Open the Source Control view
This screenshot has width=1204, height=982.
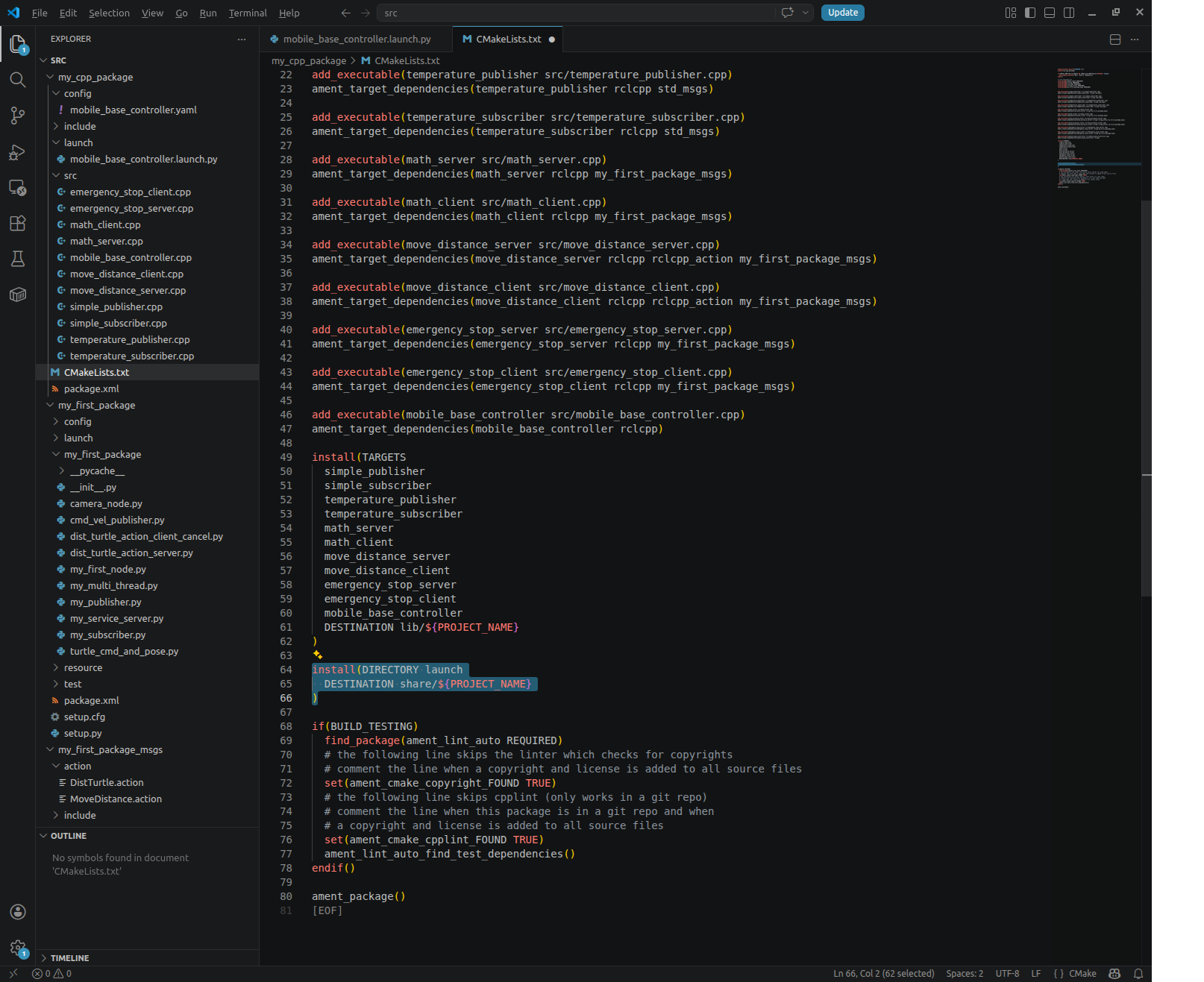click(18, 116)
